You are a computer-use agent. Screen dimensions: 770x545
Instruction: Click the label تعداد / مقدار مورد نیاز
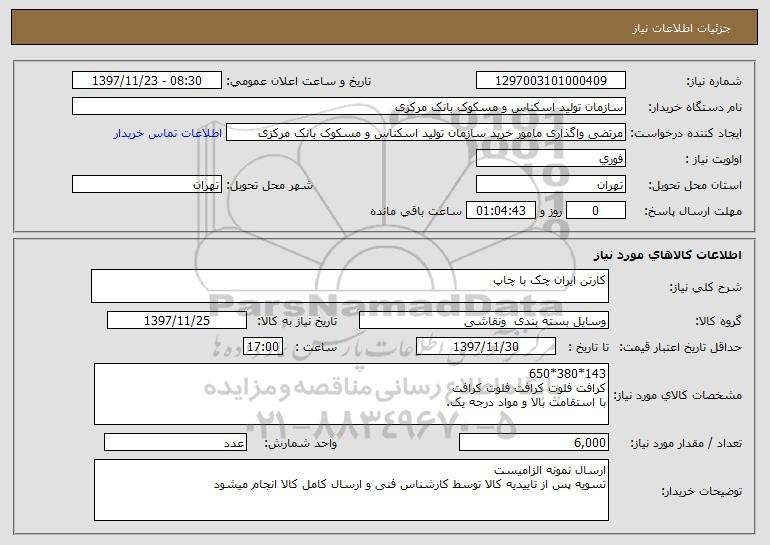click(x=686, y=443)
